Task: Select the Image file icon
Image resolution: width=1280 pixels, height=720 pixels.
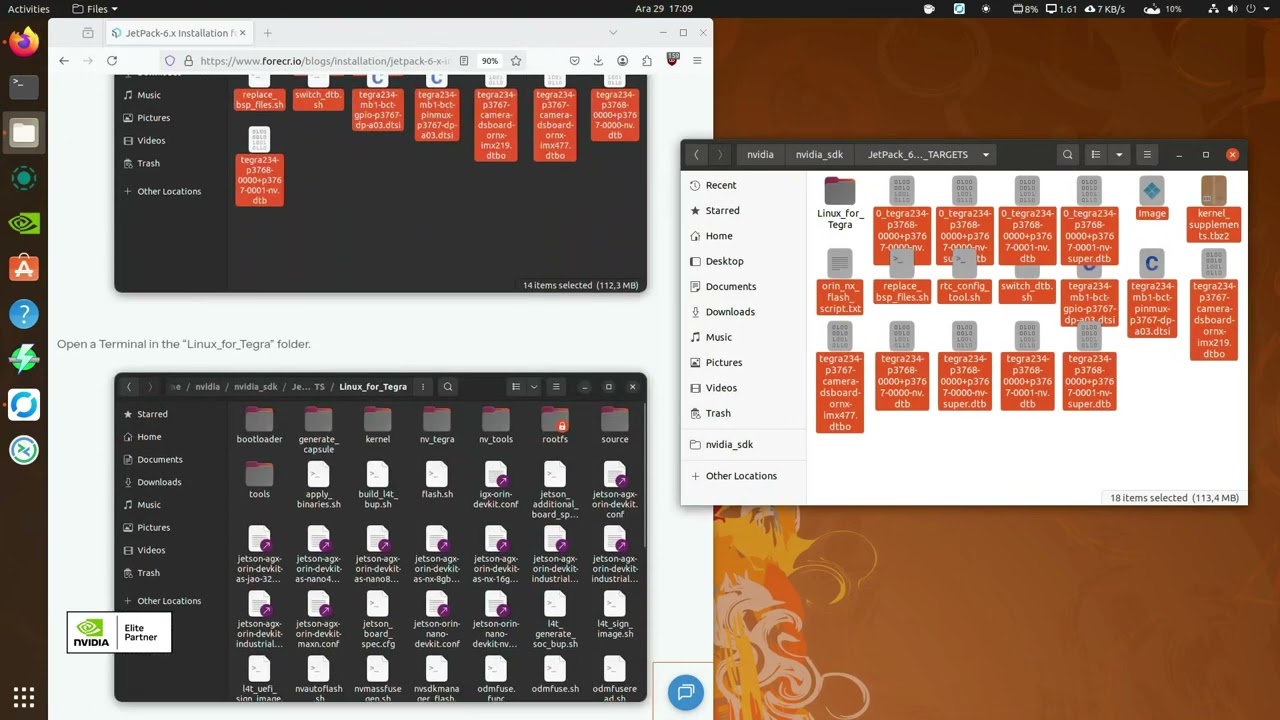Action: (x=1152, y=190)
